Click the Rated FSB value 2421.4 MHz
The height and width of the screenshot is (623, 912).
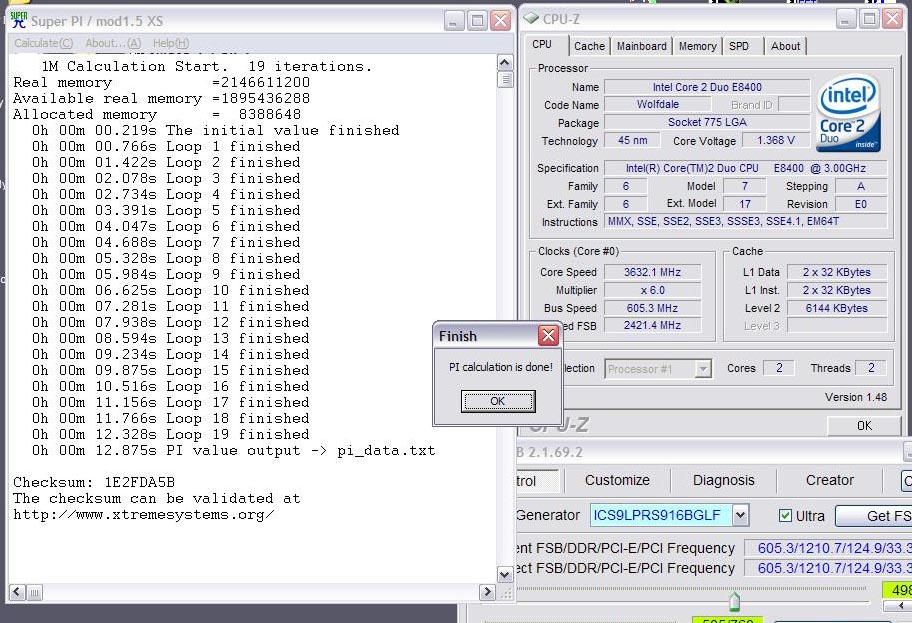(652, 325)
